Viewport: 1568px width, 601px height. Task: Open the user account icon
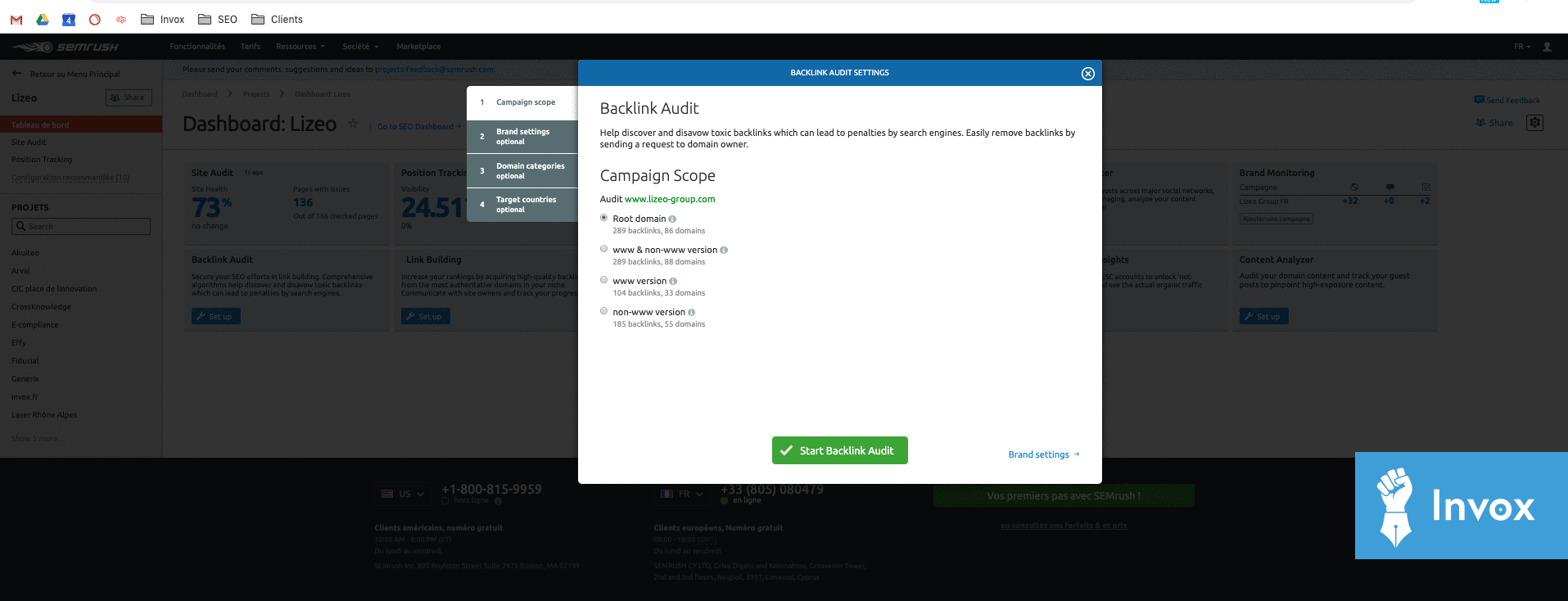pos(1547,47)
